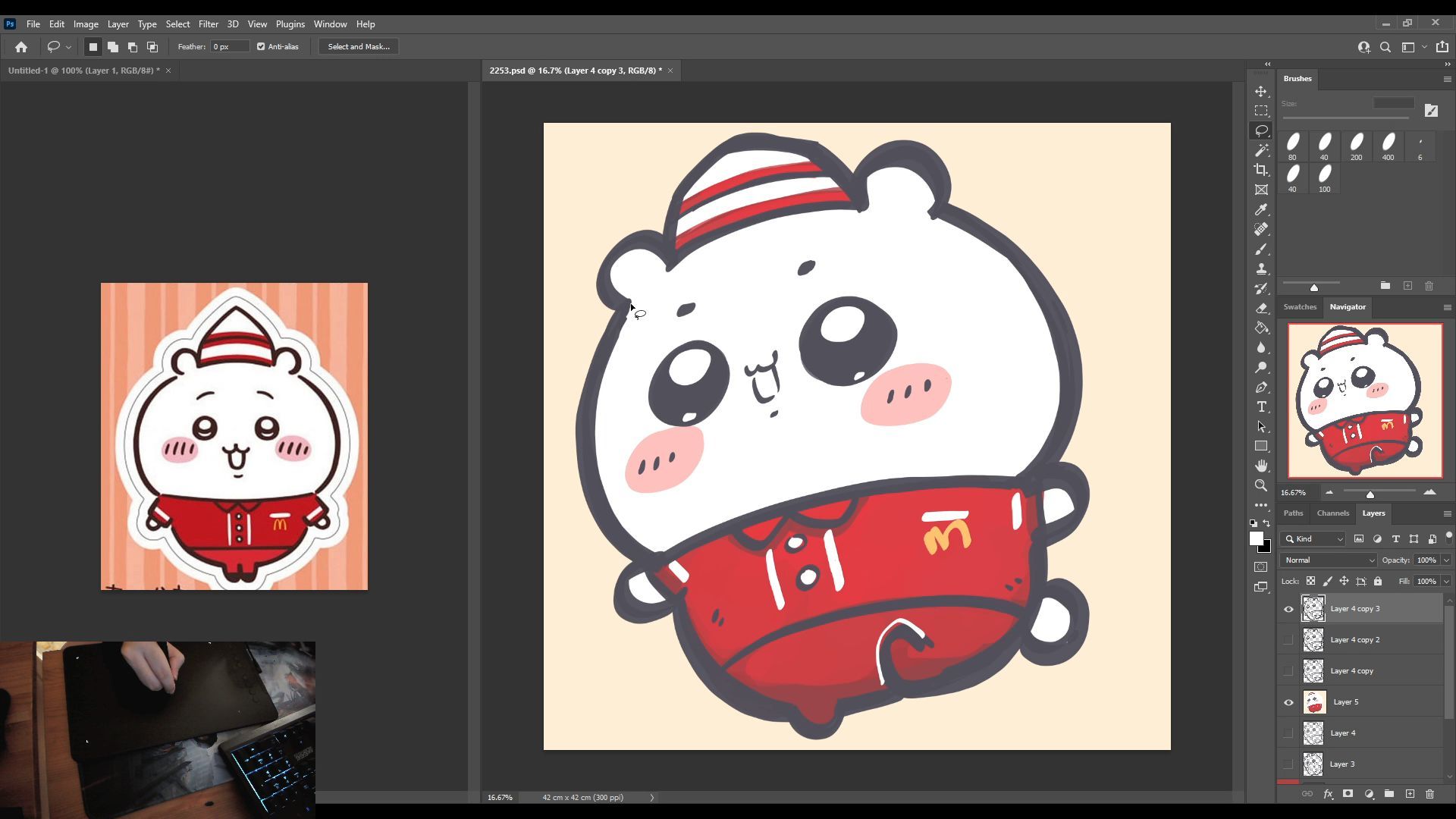The height and width of the screenshot is (819, 1456).
Task: Show Layer 4 copy visibility
Action: point(1288,671)
